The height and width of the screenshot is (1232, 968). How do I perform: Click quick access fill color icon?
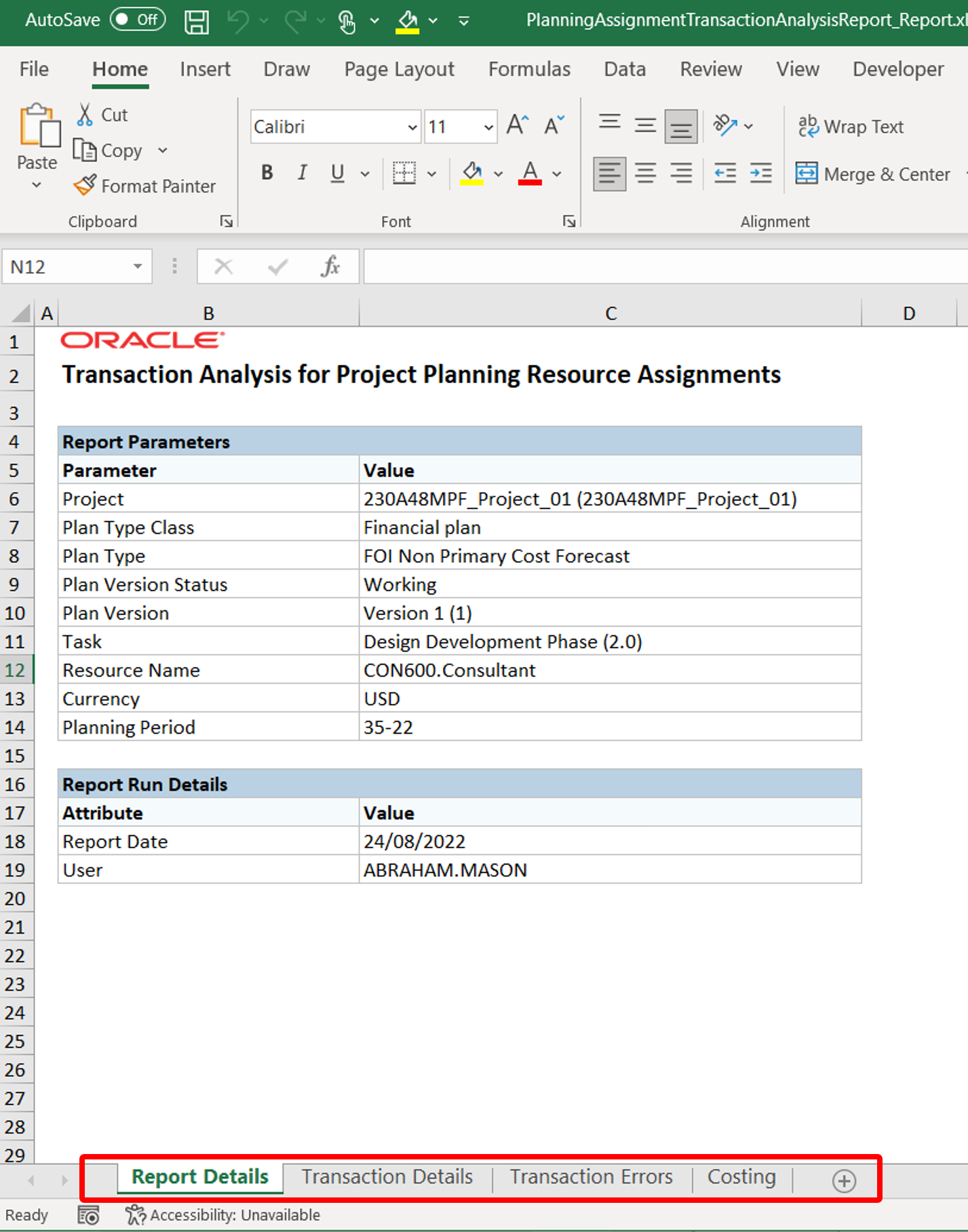[x=408, y=21]
